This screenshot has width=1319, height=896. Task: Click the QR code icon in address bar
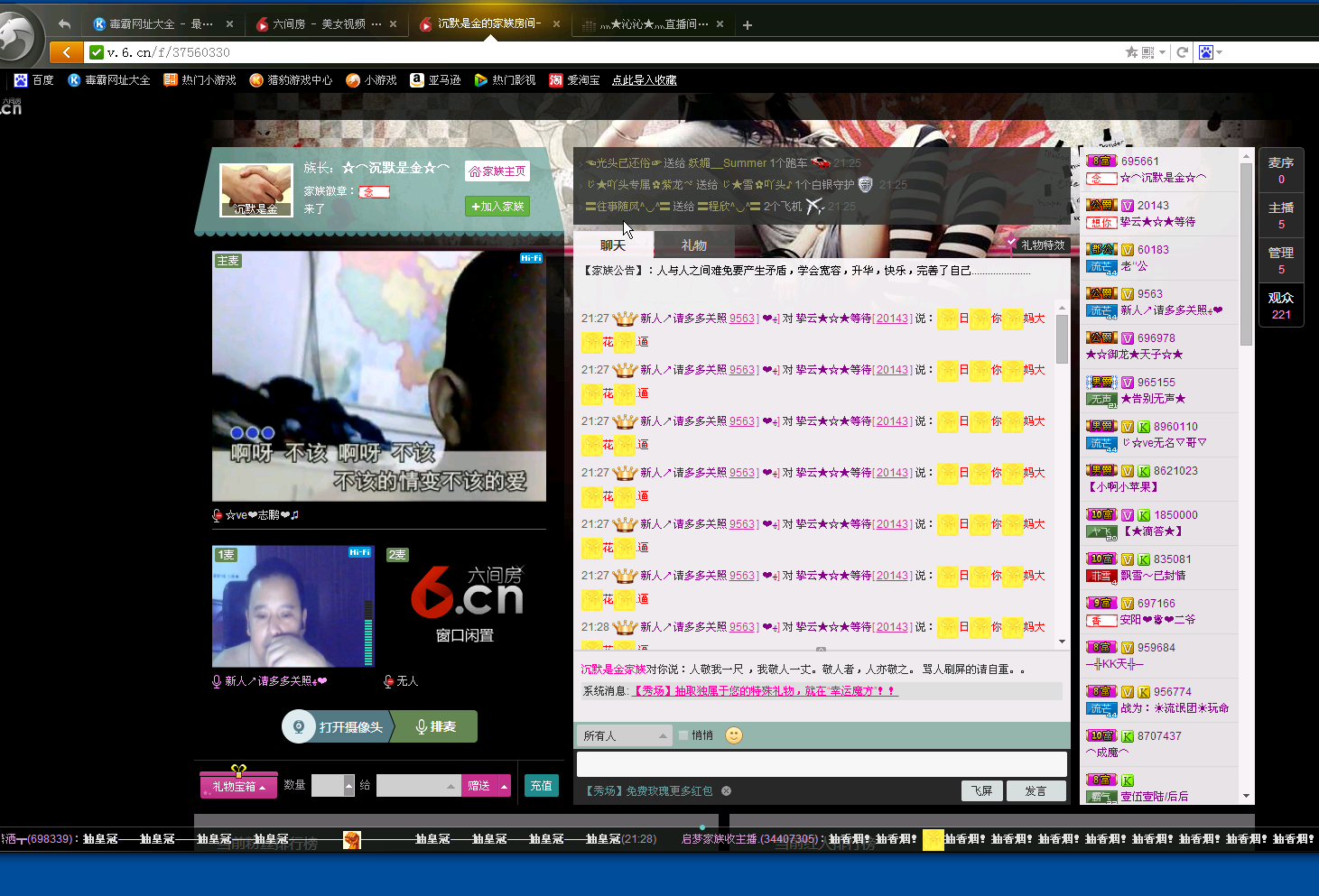point(1148,52)
